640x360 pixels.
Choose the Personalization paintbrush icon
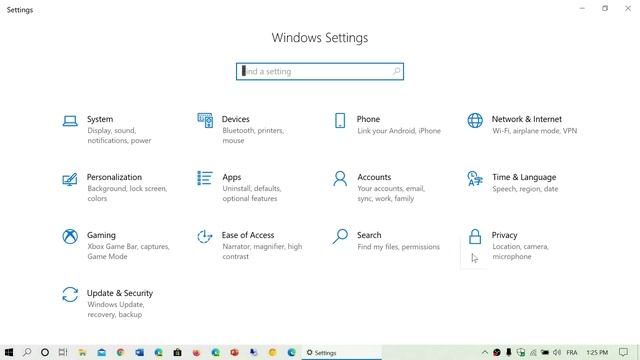70,179
